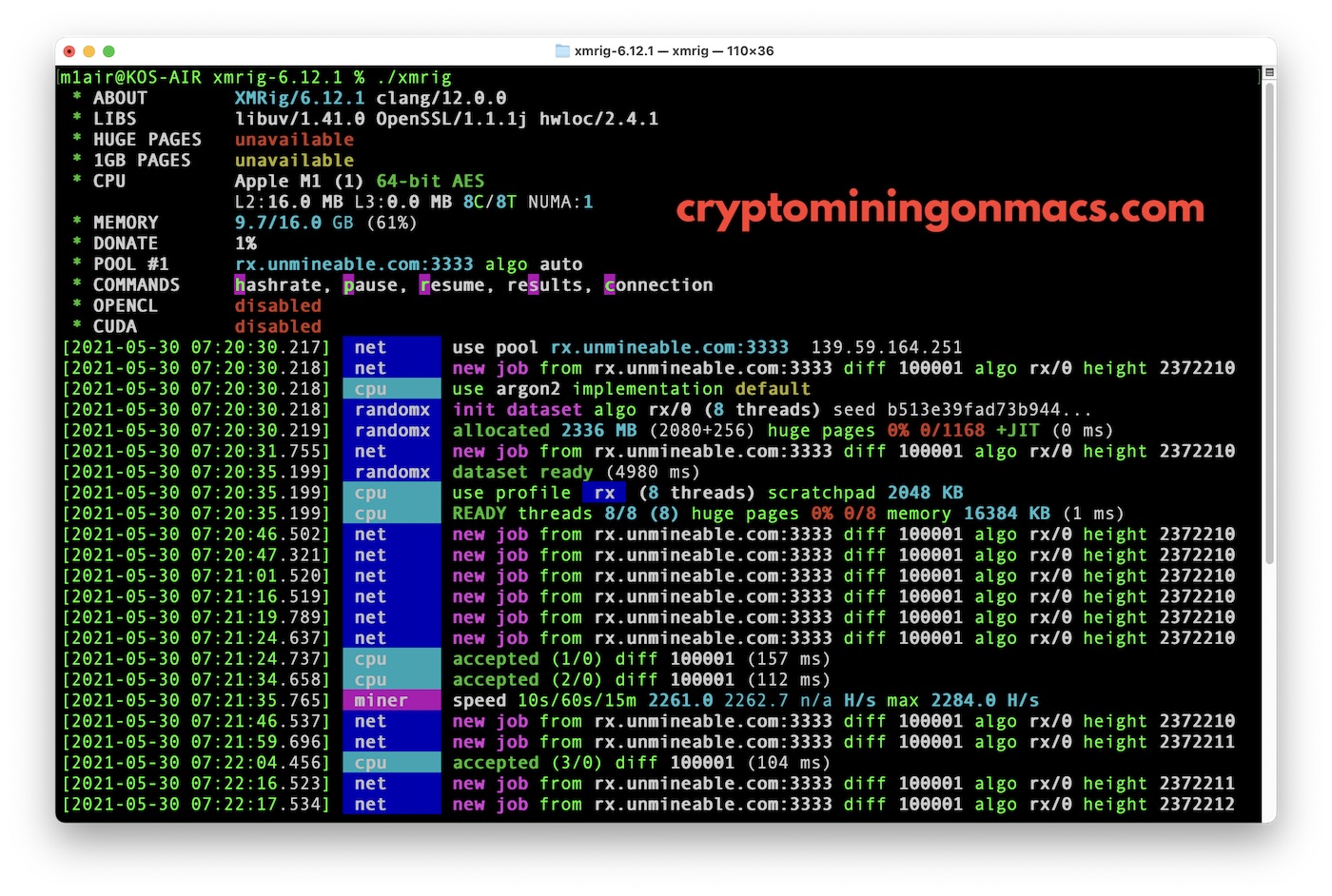Image resolution: width=1332 pixels, height=896 pixels.
Task: Click "accepted (1/0)" share line
Action: point(528,659)
